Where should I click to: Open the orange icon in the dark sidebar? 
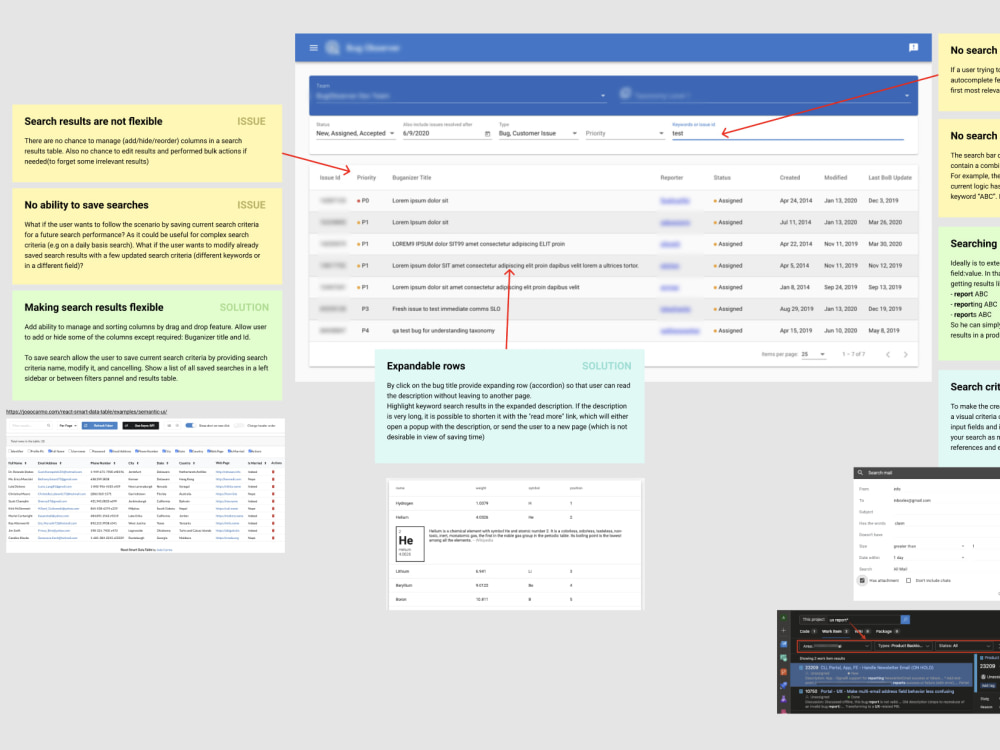(784, 672)
